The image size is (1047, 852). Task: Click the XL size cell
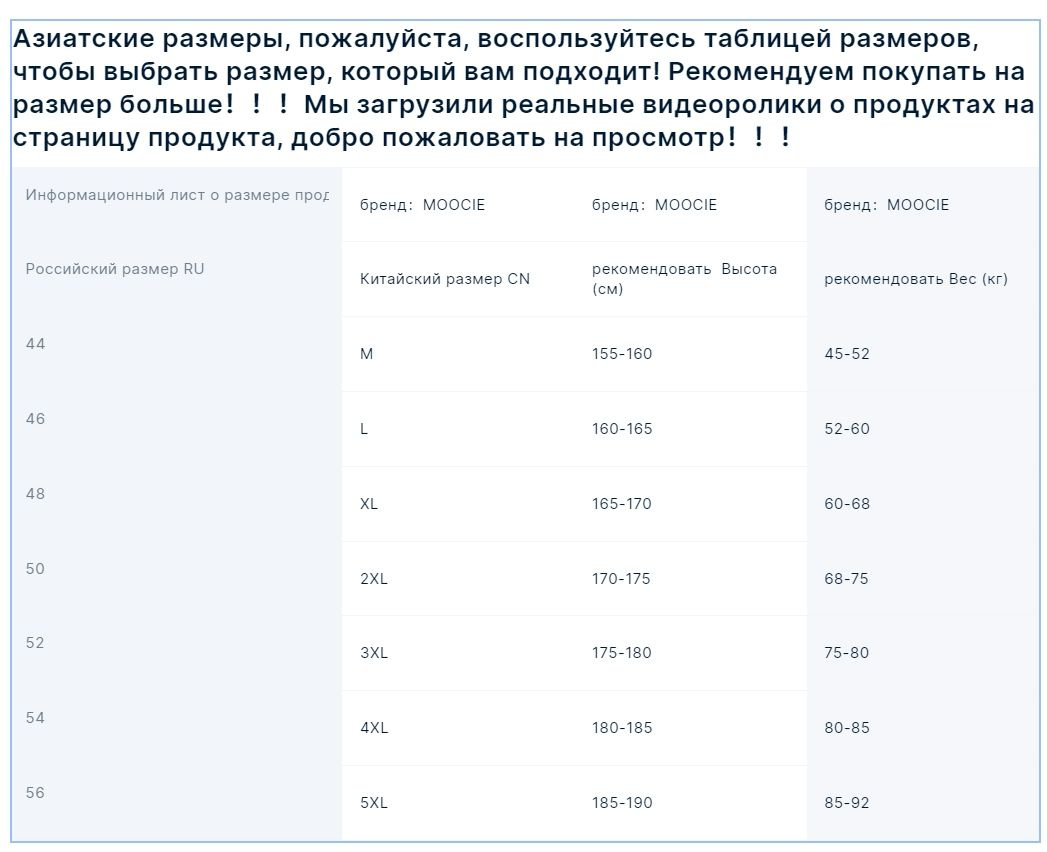369,504
